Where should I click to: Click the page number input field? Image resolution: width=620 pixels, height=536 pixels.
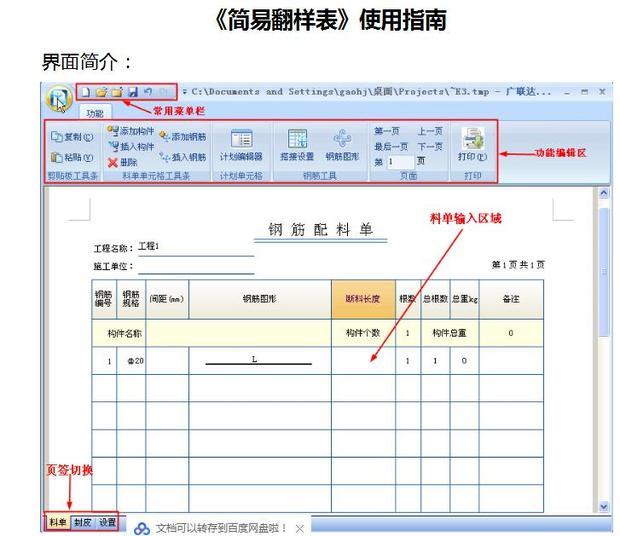coord(399,161)
